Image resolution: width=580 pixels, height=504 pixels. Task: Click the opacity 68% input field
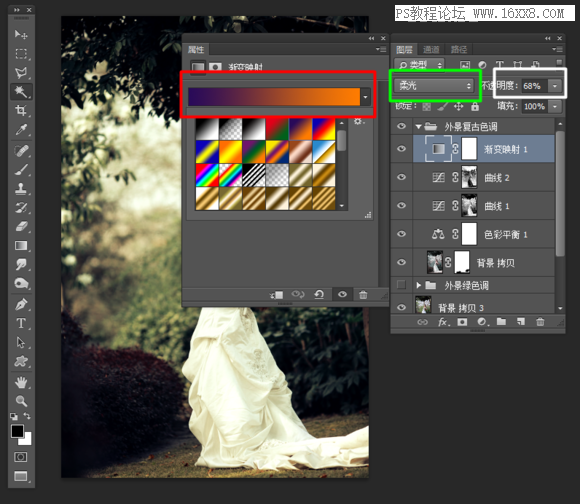[534, 86]
